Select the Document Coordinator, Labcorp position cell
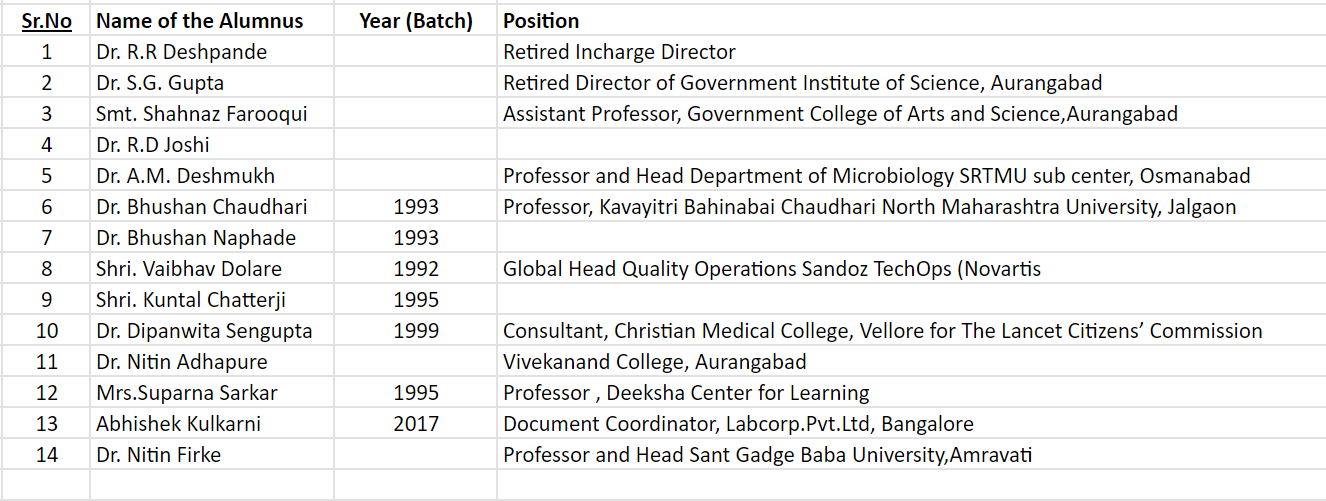The height and width of the screenshot is (501, 1326). point(911,424)
